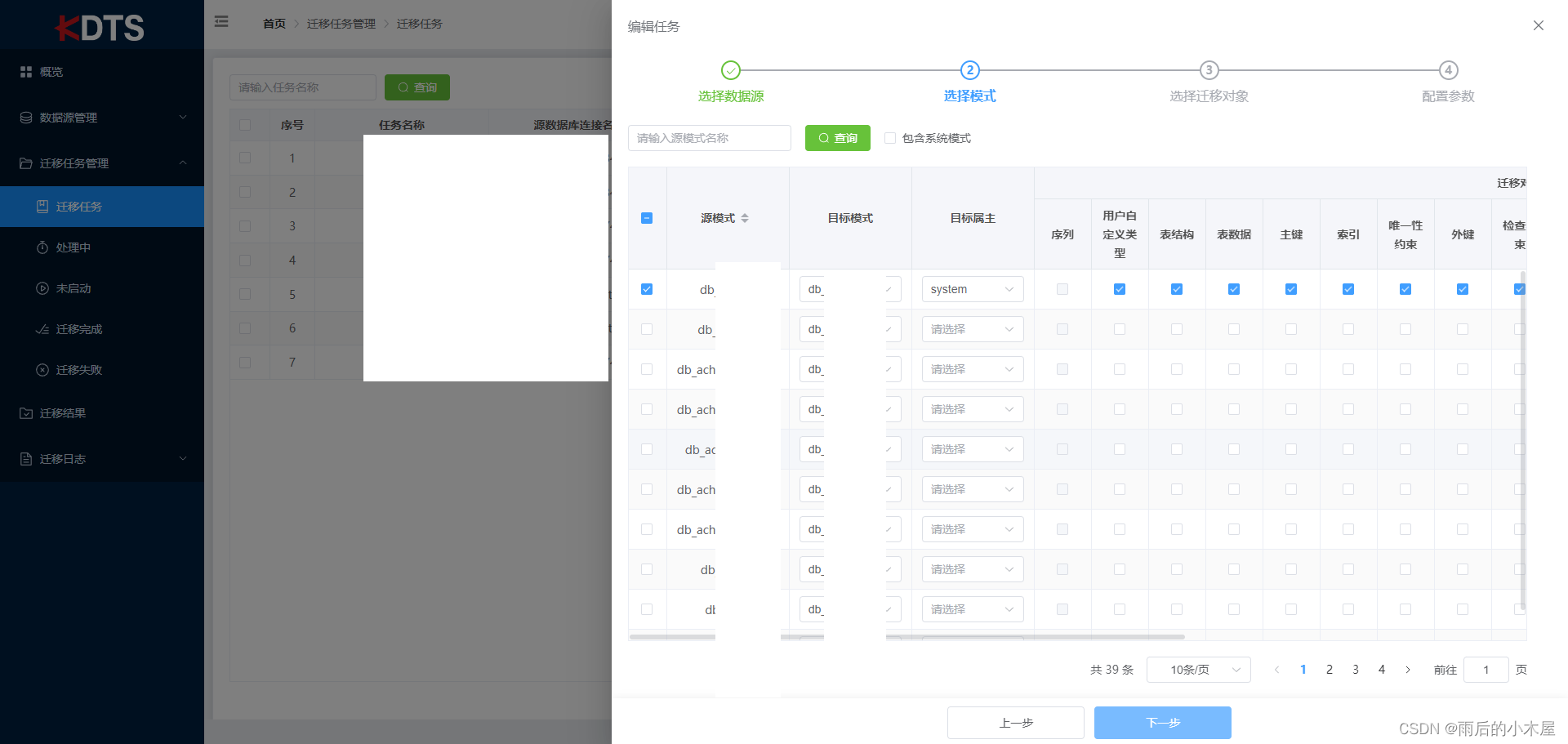The height and width of the screenshot is (744, 1568).
Task: Click step 2 circle 选择模式
Action: pos(970,70)
